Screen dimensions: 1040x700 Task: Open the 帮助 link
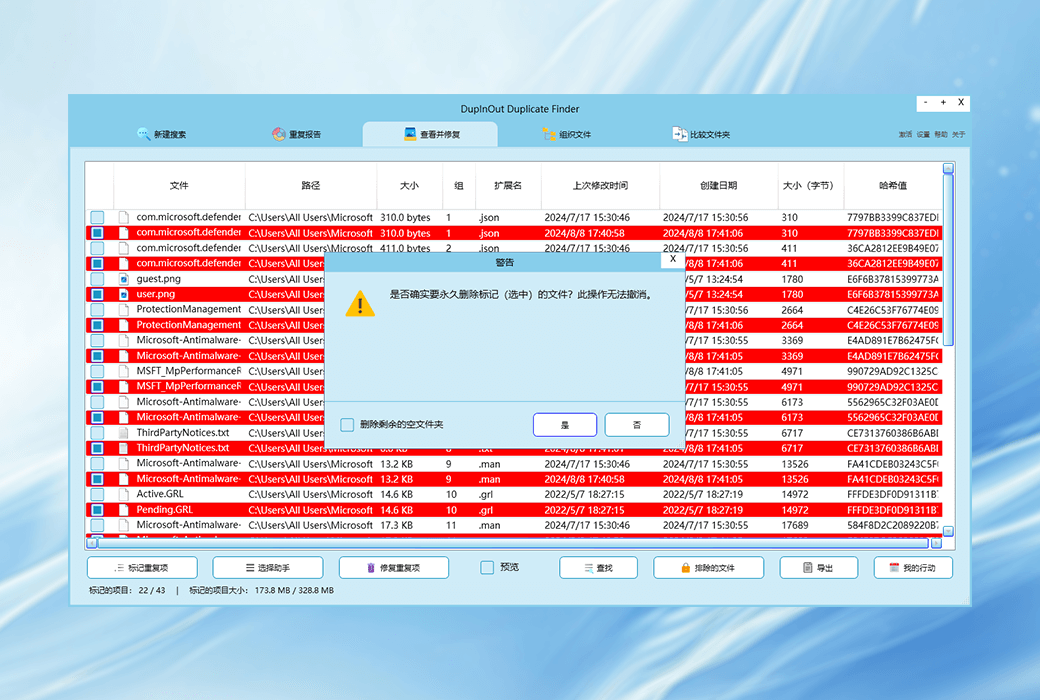point(941,134)
